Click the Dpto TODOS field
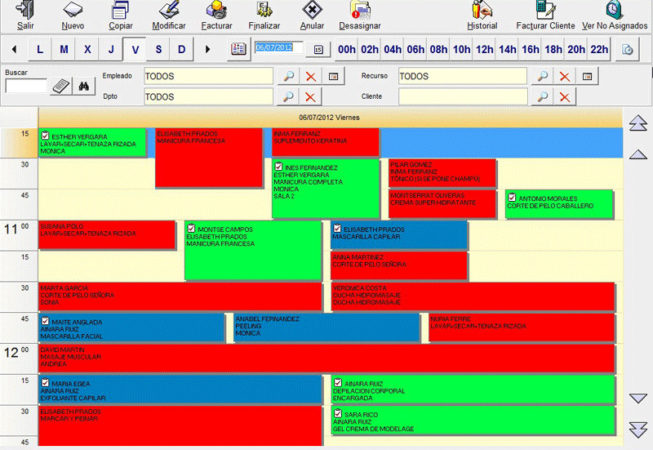 point(208,97)
